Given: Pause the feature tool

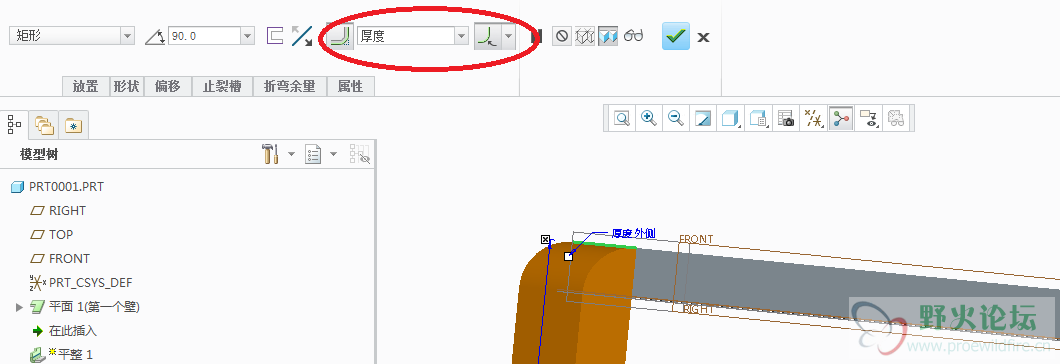Looking at the screenshot, I should 537,36.
